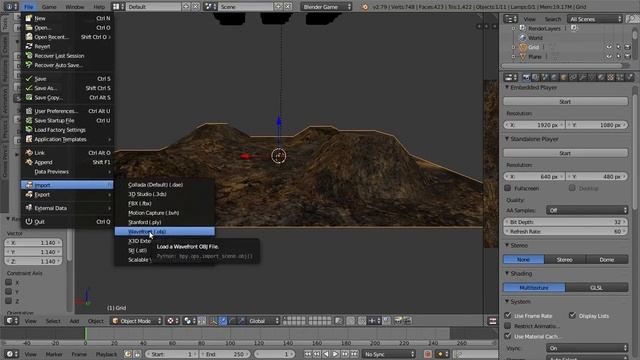Expand the Grid item in outliner tree

point(513,47)
